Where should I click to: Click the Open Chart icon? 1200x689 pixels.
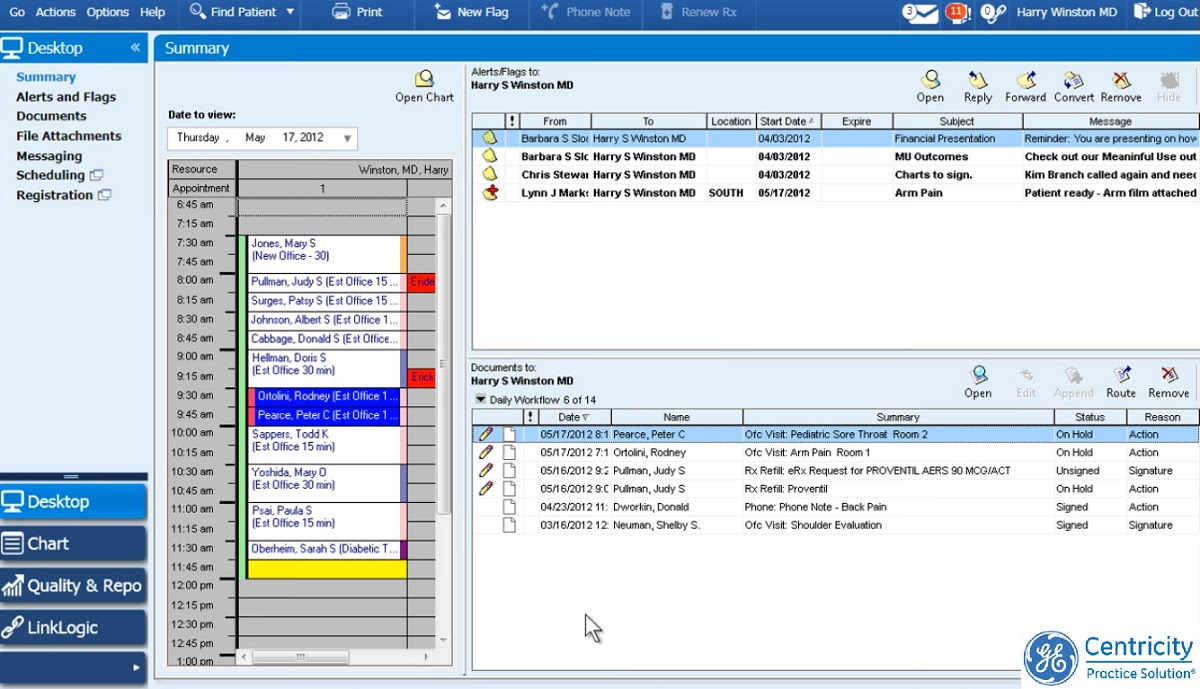tap(424, 86)
